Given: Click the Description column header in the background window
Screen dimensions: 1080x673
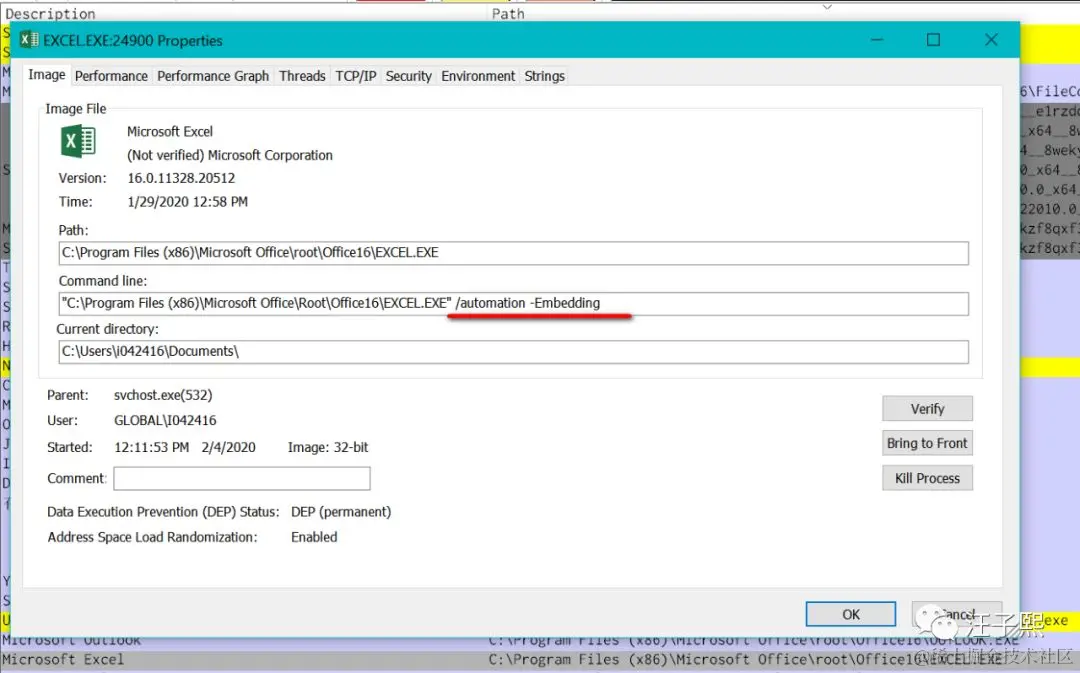Looking at the screenshot, I should (x=50, y=14).
